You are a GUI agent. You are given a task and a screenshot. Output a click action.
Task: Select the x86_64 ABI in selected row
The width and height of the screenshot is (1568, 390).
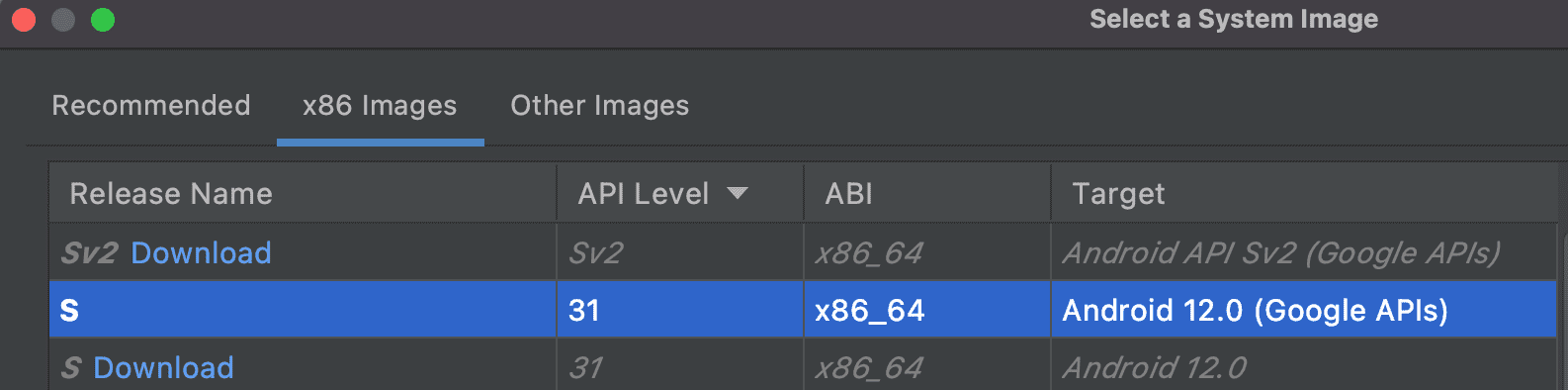click(x=870, y=310)
